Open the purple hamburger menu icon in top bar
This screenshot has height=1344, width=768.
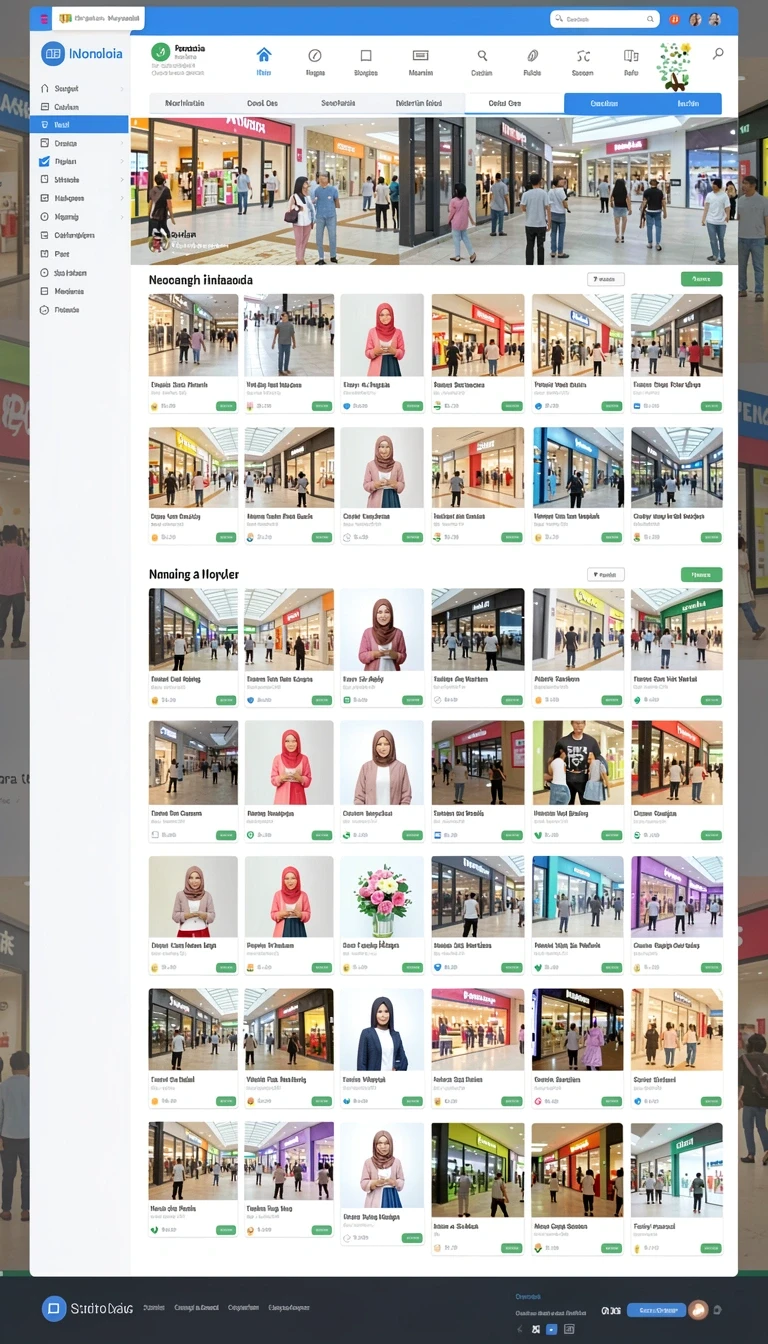43,19
